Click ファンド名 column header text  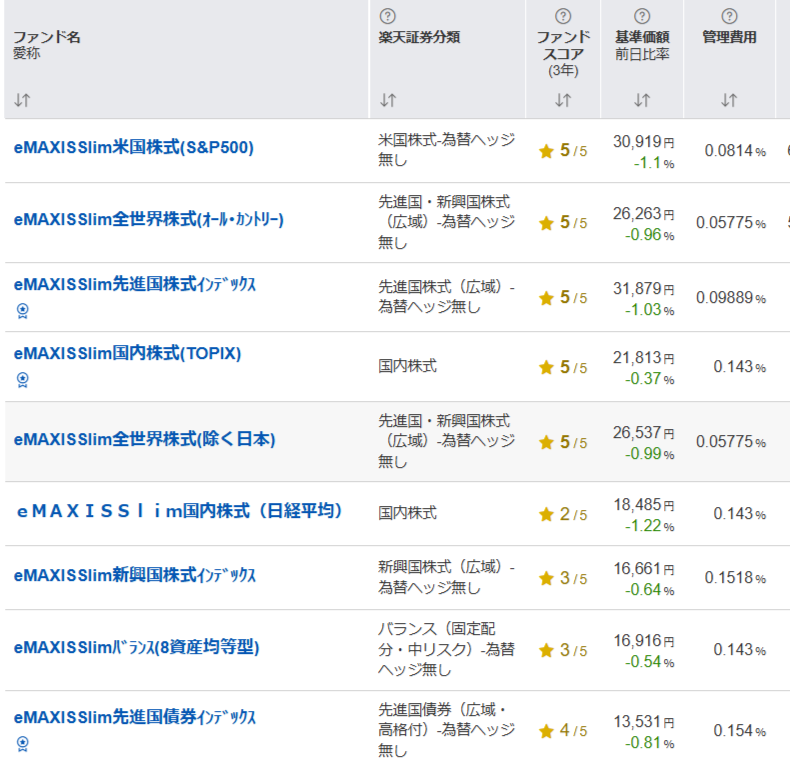(46, 37)
